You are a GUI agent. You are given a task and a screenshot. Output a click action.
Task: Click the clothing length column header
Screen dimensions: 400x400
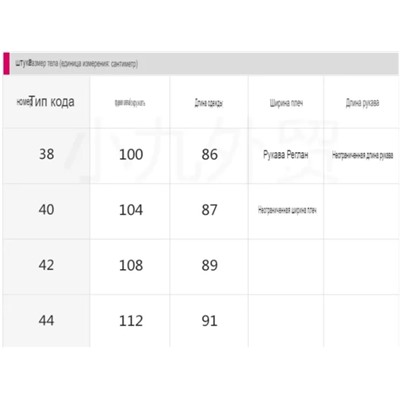coord(209,103)
